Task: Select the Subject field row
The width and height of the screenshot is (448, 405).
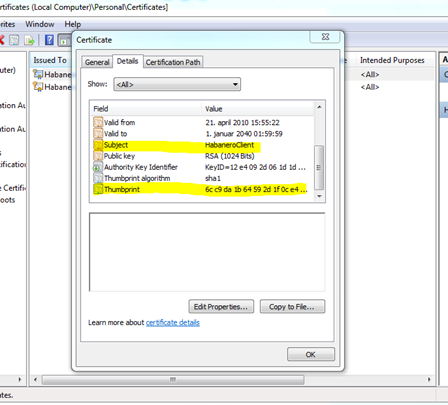Action: click(x=202, y=145)
